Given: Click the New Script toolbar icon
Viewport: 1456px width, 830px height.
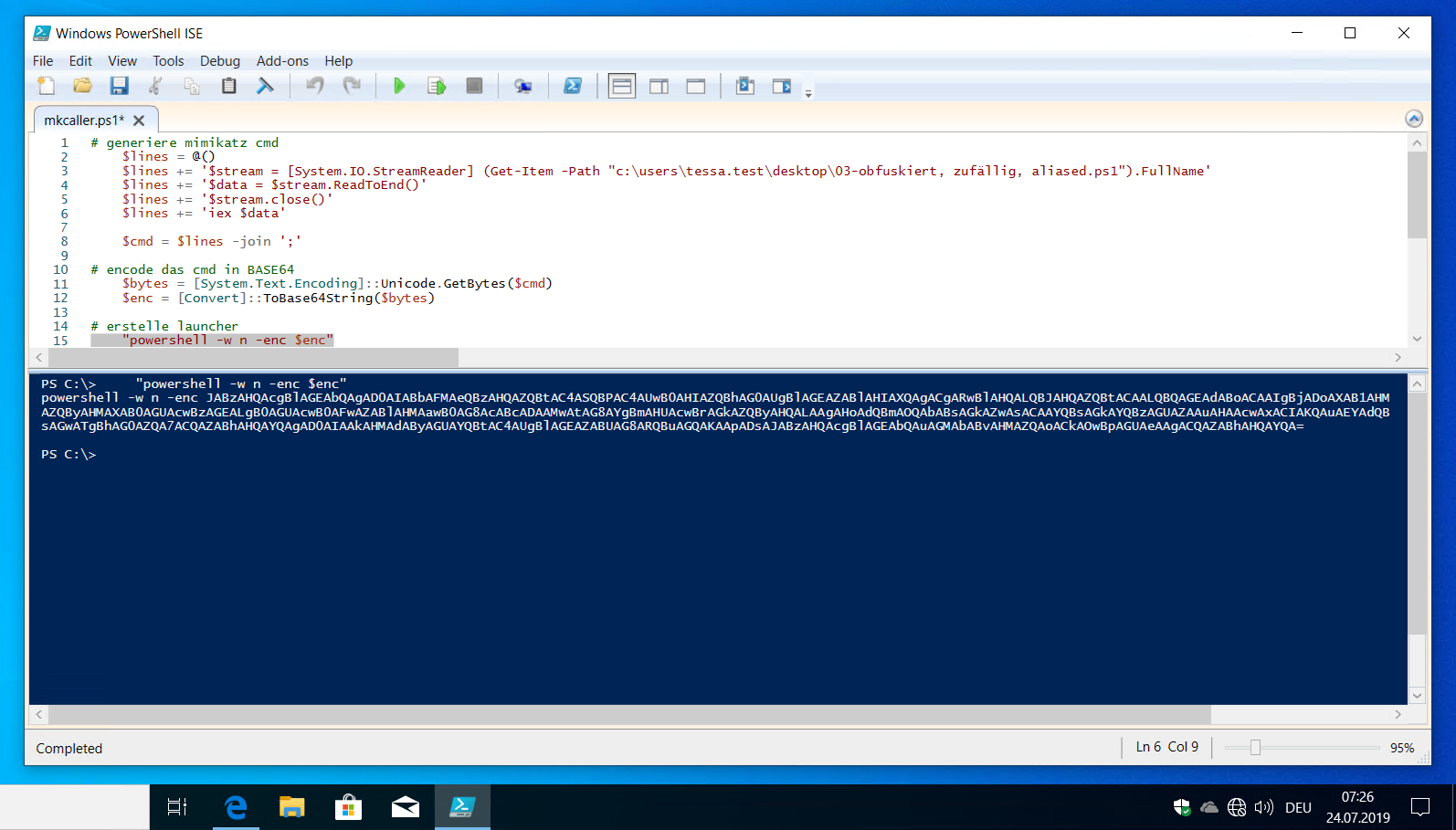Looking at the screenshot, I should (46, 86).
